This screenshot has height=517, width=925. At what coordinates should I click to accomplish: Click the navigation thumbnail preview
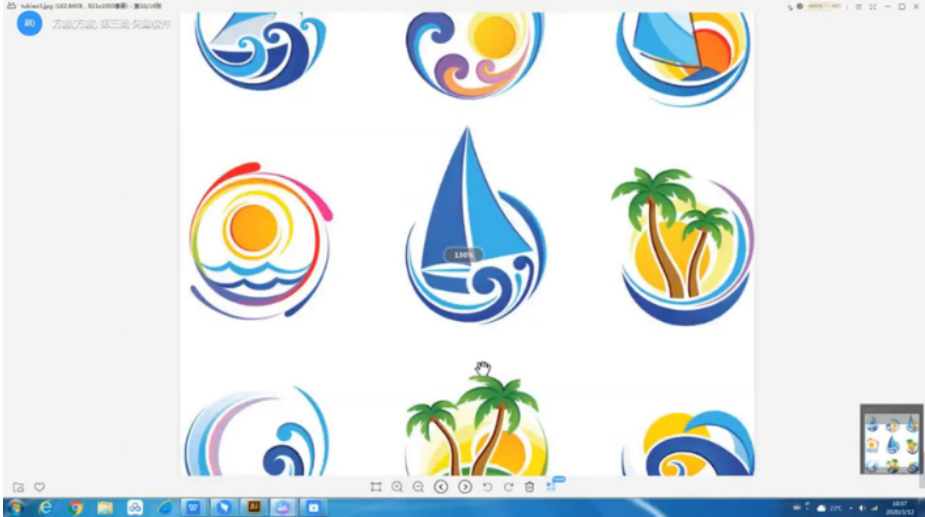(x=891, y=439)
